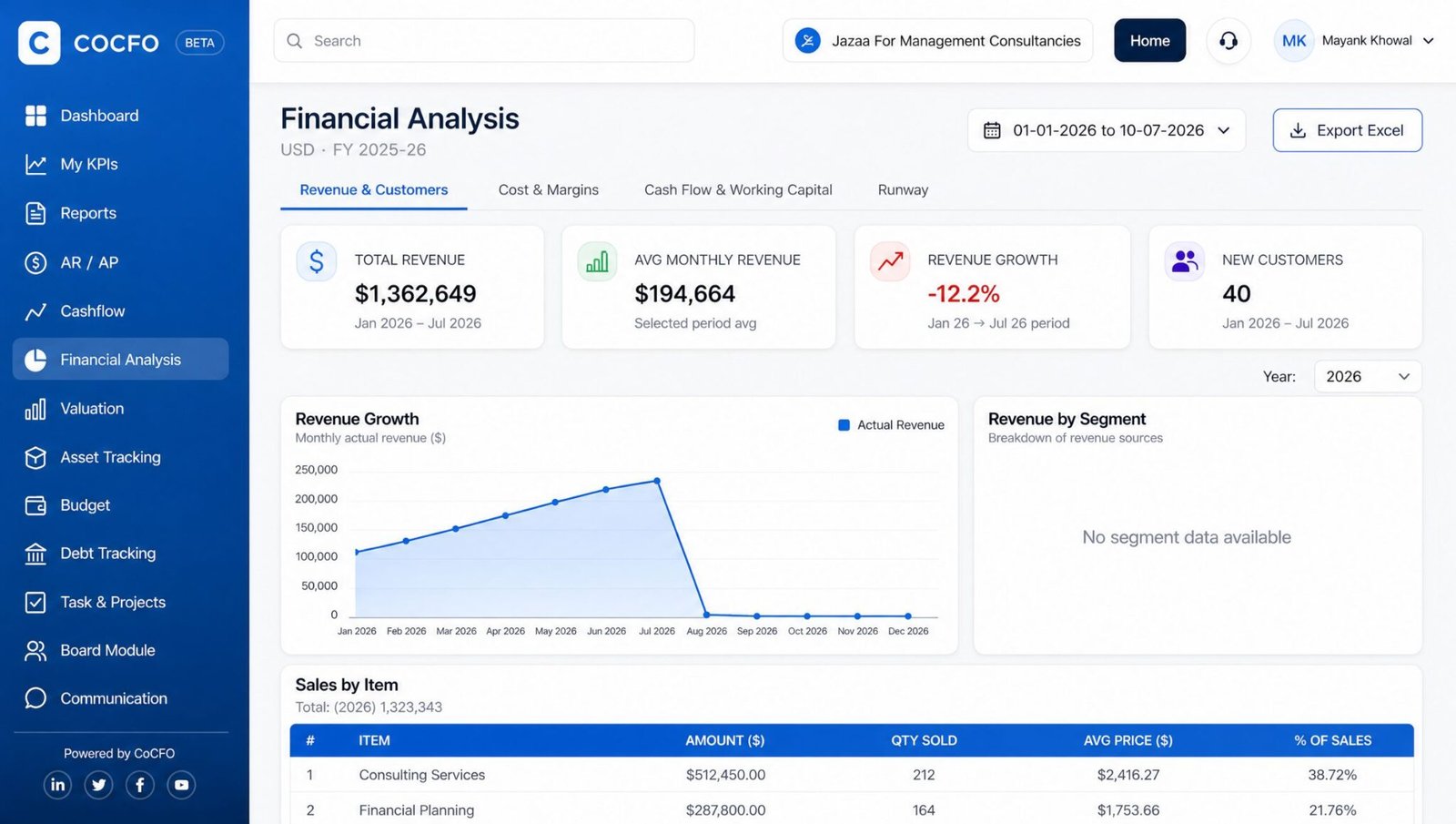This screenshot has width=1456, height=824.
Task: Click the Twitter icon under Powered by CoCFO
Action: coord(98,785)
